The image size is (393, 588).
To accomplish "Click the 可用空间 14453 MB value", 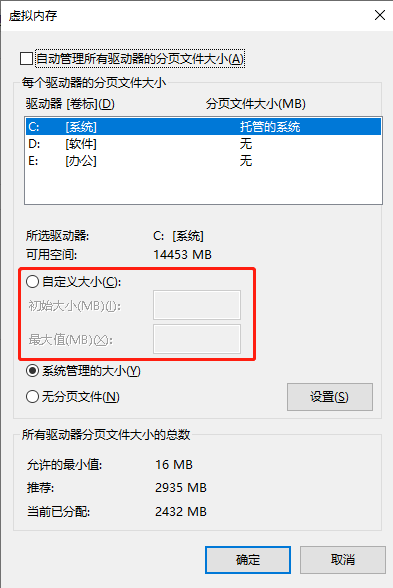I will tap(183, 255).
